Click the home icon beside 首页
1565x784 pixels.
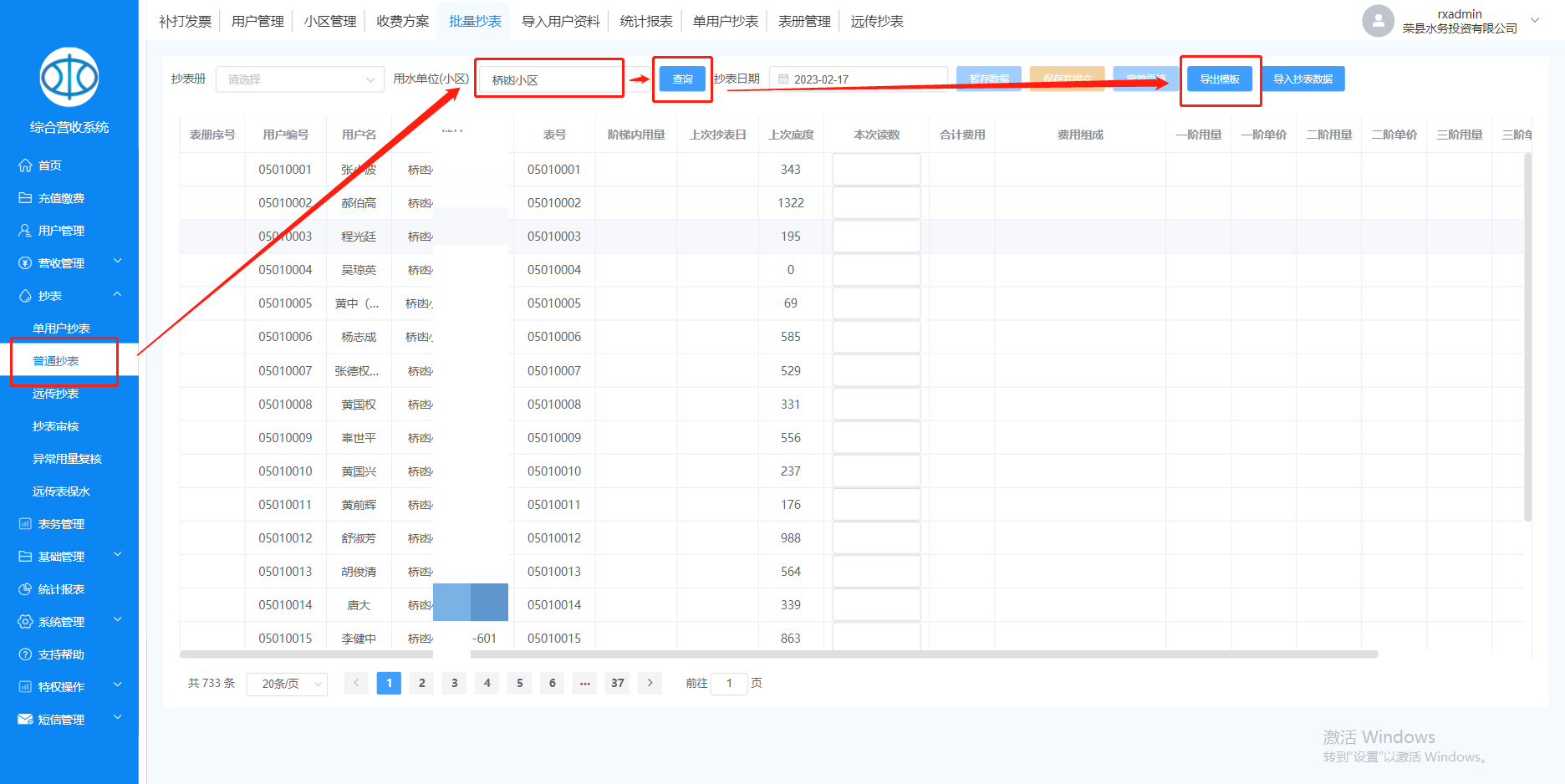(25, 165)
